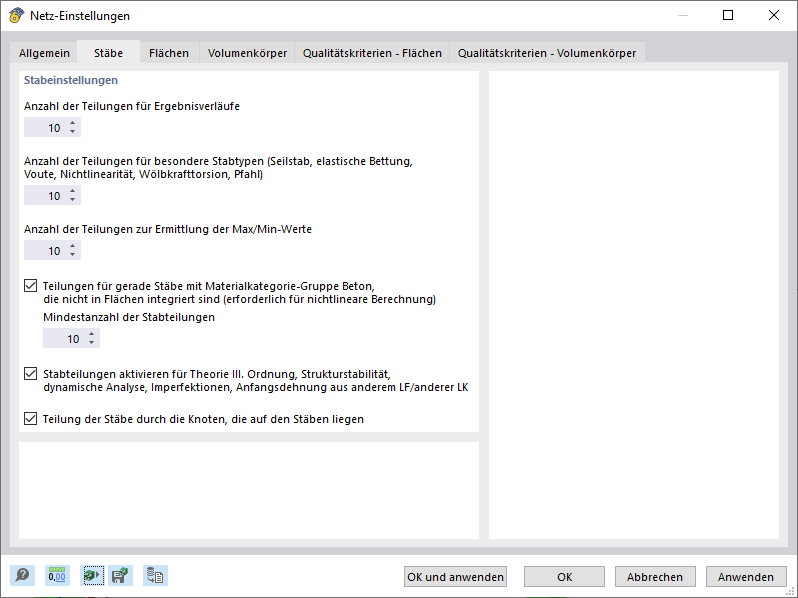Go to the Volumenkörper tab
Image resolution: width=798 pixels, height=598 pixels.
click(x=247, y=53)
